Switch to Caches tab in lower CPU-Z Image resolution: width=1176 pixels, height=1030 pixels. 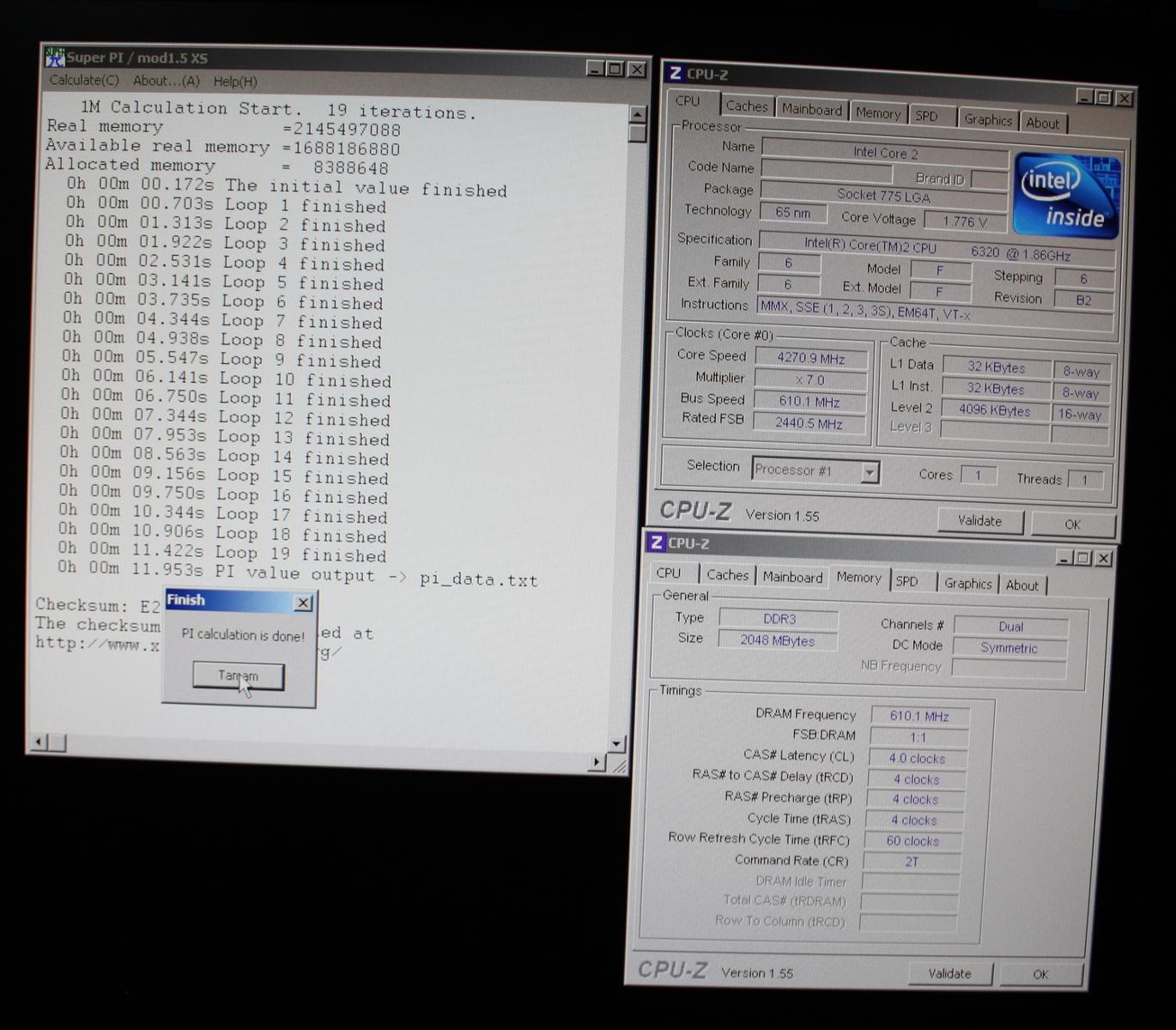click(x=727, y=575)
